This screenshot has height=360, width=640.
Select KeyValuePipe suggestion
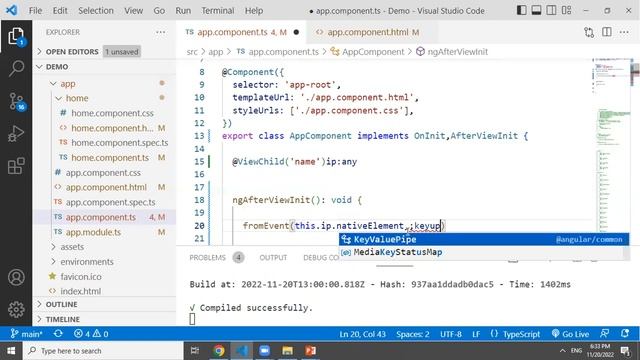tap(484, 239)
